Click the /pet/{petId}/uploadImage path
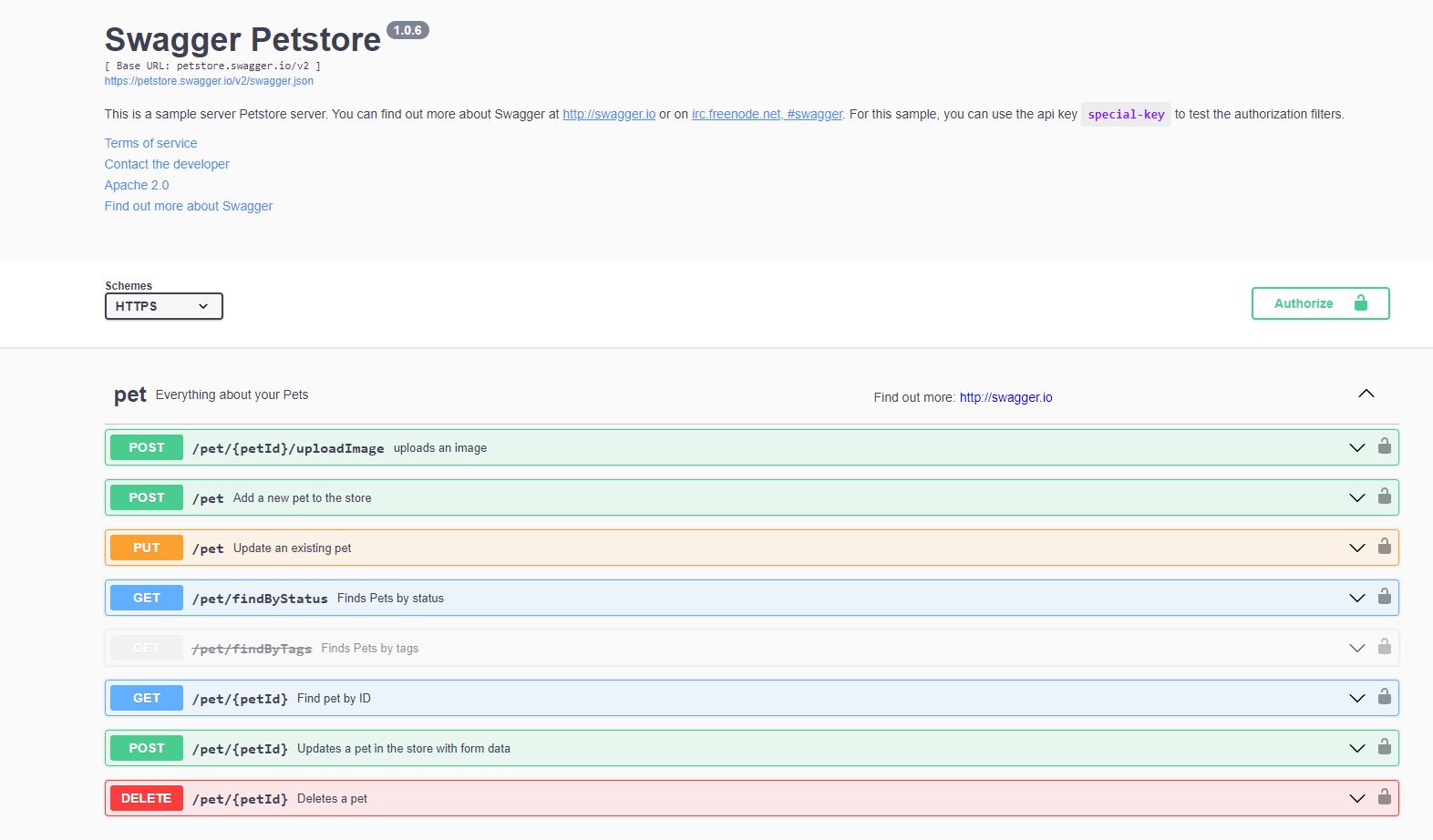This screenshot has width=1433, height=840. tap(288, 448)
